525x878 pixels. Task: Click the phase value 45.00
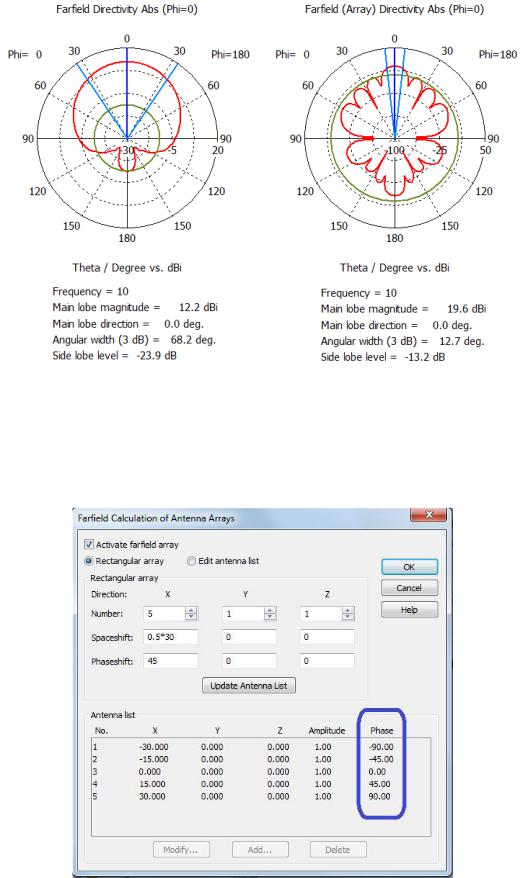(x=380, y=784)
